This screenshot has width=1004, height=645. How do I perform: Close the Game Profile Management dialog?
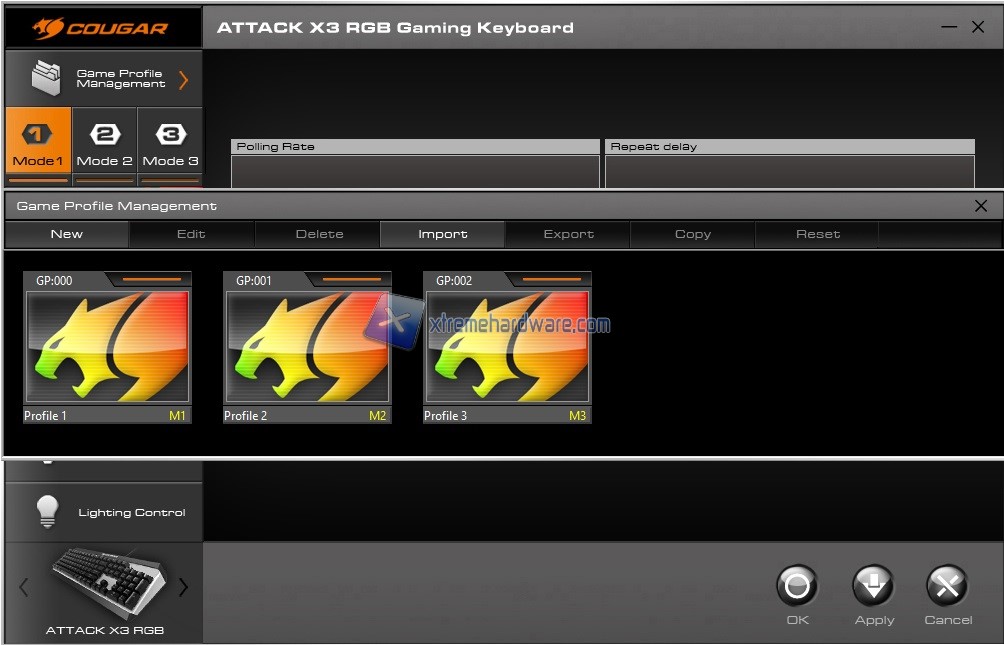point(980,206)
